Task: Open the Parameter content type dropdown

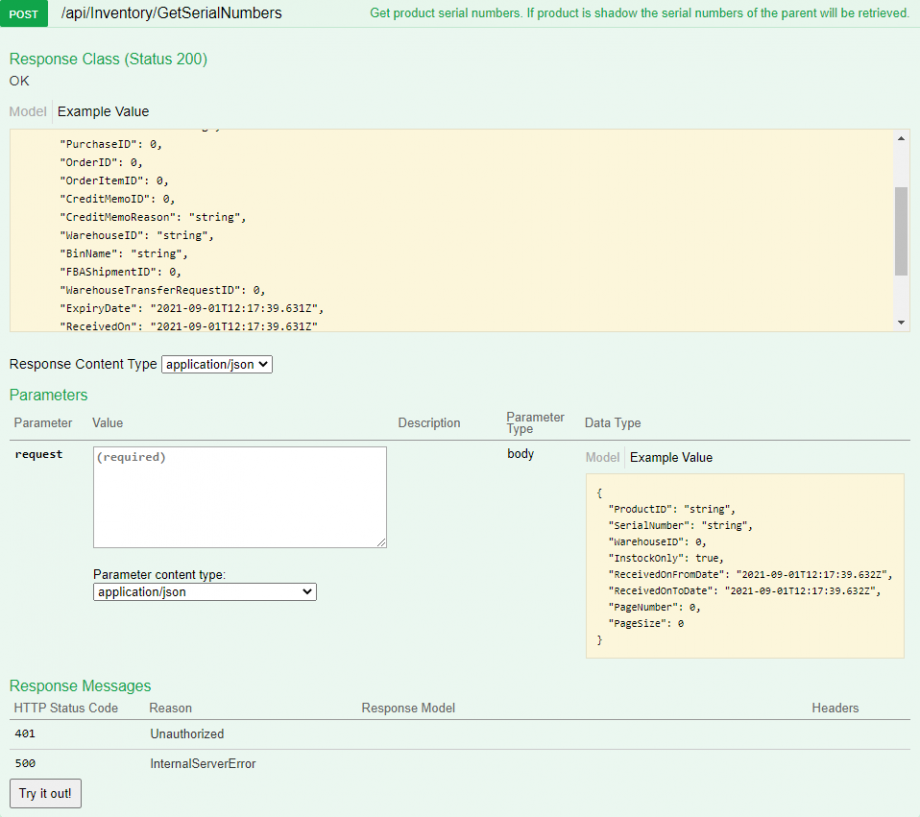Action: point(204,591)
